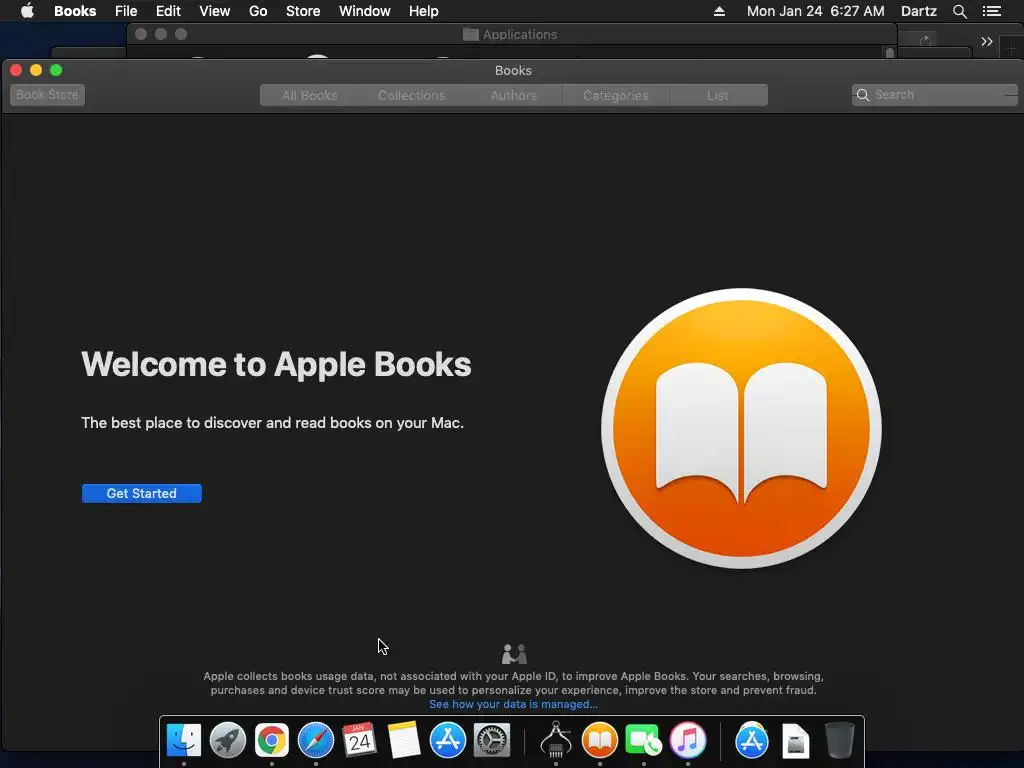Click the Books icon in the Dock
The image size is (1024, 768).
600,741
